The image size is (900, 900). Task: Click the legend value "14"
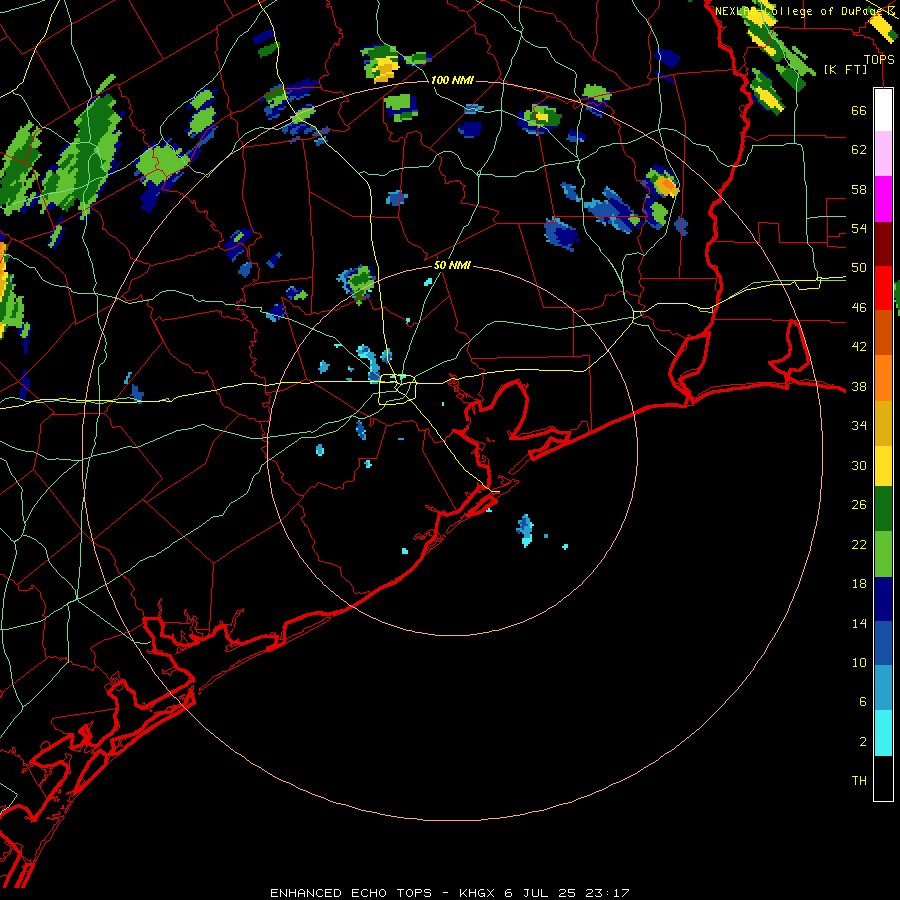pos(859,623)
